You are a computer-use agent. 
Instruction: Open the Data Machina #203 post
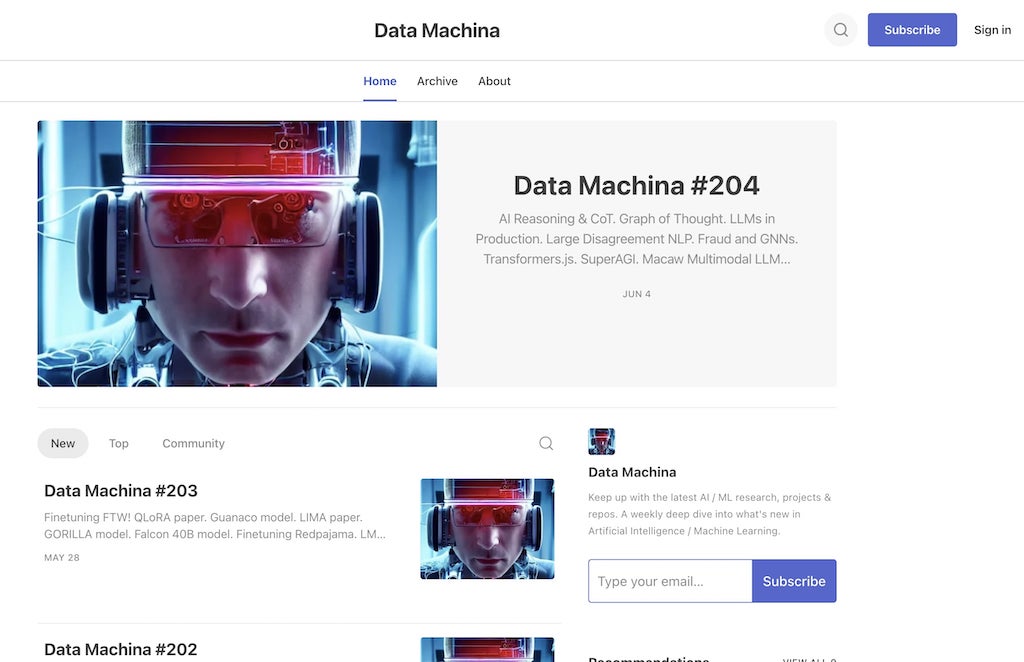[x=120, y=490]
